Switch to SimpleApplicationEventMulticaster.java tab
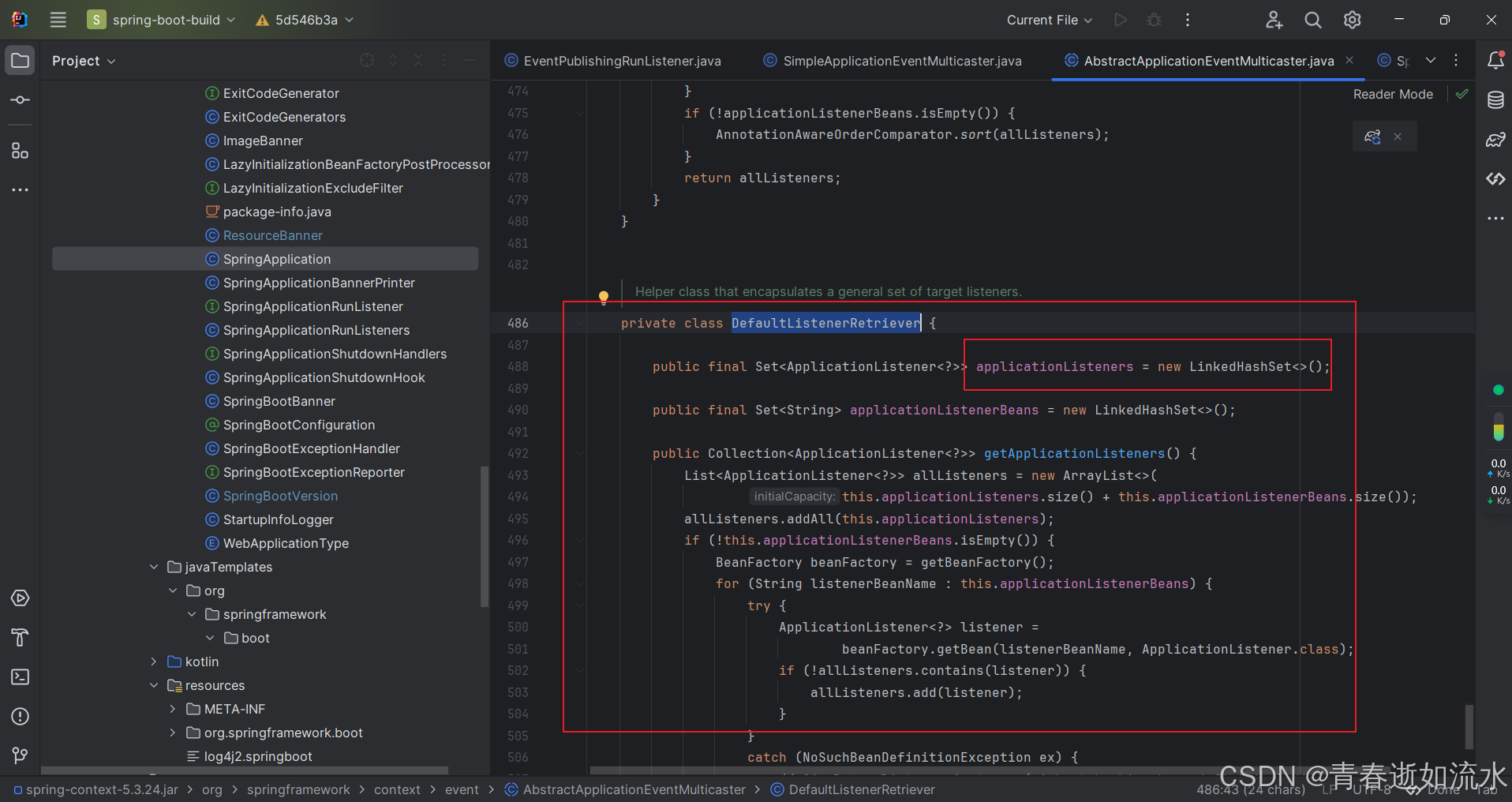The height and width of the screenshot is (802, 1512). pos(893,61)
